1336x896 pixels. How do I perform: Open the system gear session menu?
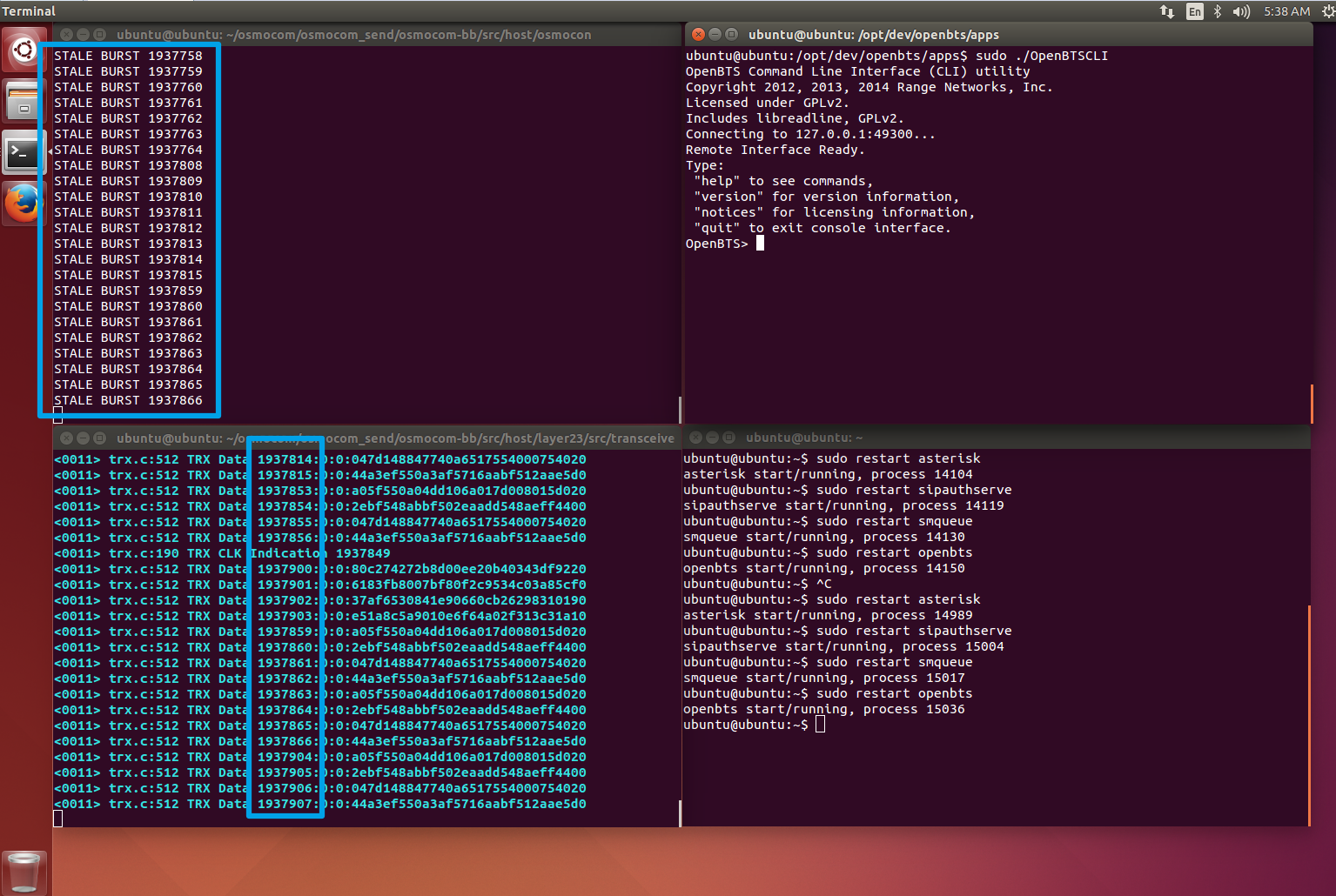[x=1327, y=11]
